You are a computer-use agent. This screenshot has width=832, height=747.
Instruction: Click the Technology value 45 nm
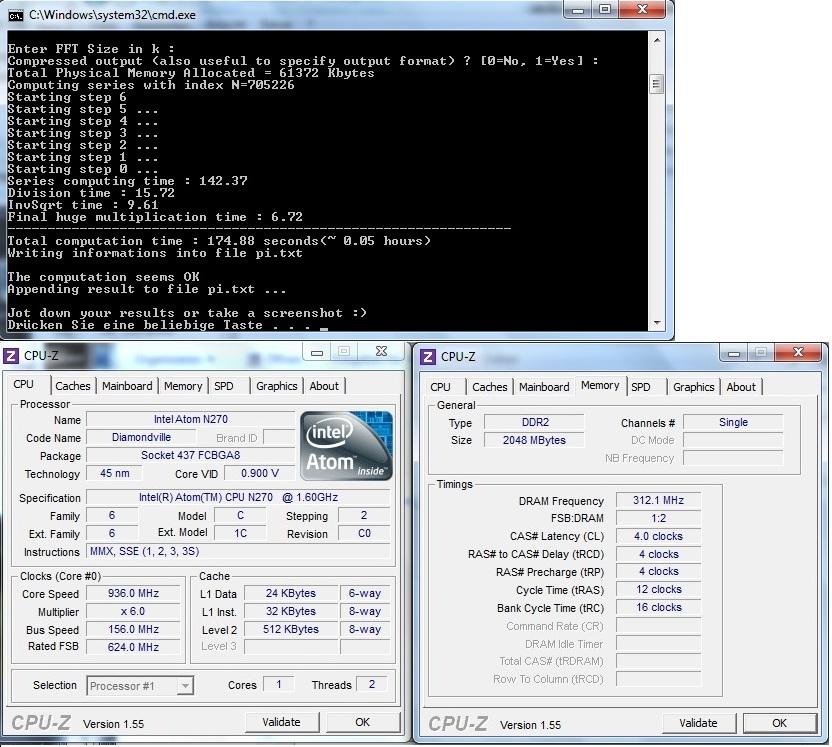(x=115, y=473)
